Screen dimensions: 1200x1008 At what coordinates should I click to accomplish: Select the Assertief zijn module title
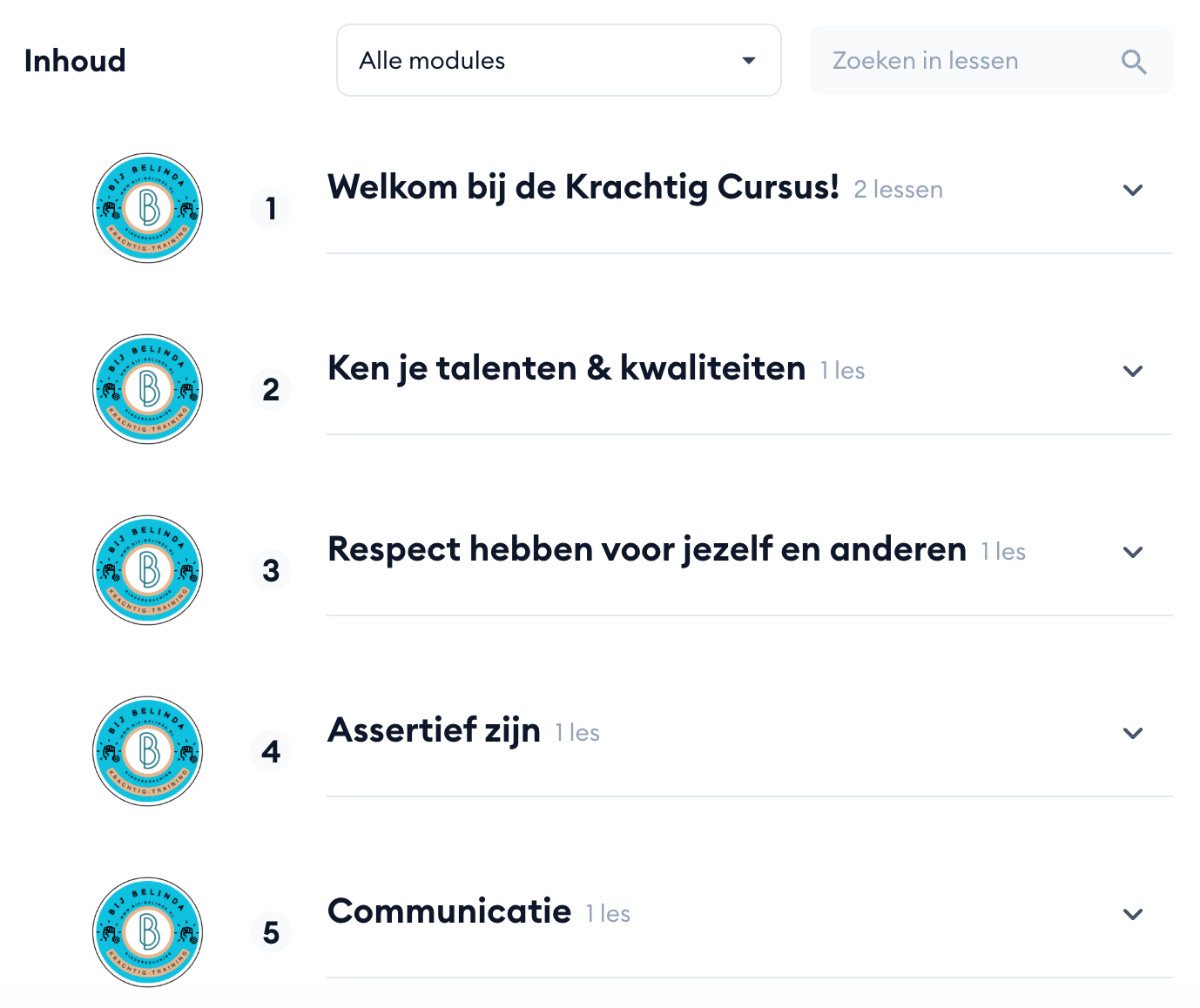434,731
